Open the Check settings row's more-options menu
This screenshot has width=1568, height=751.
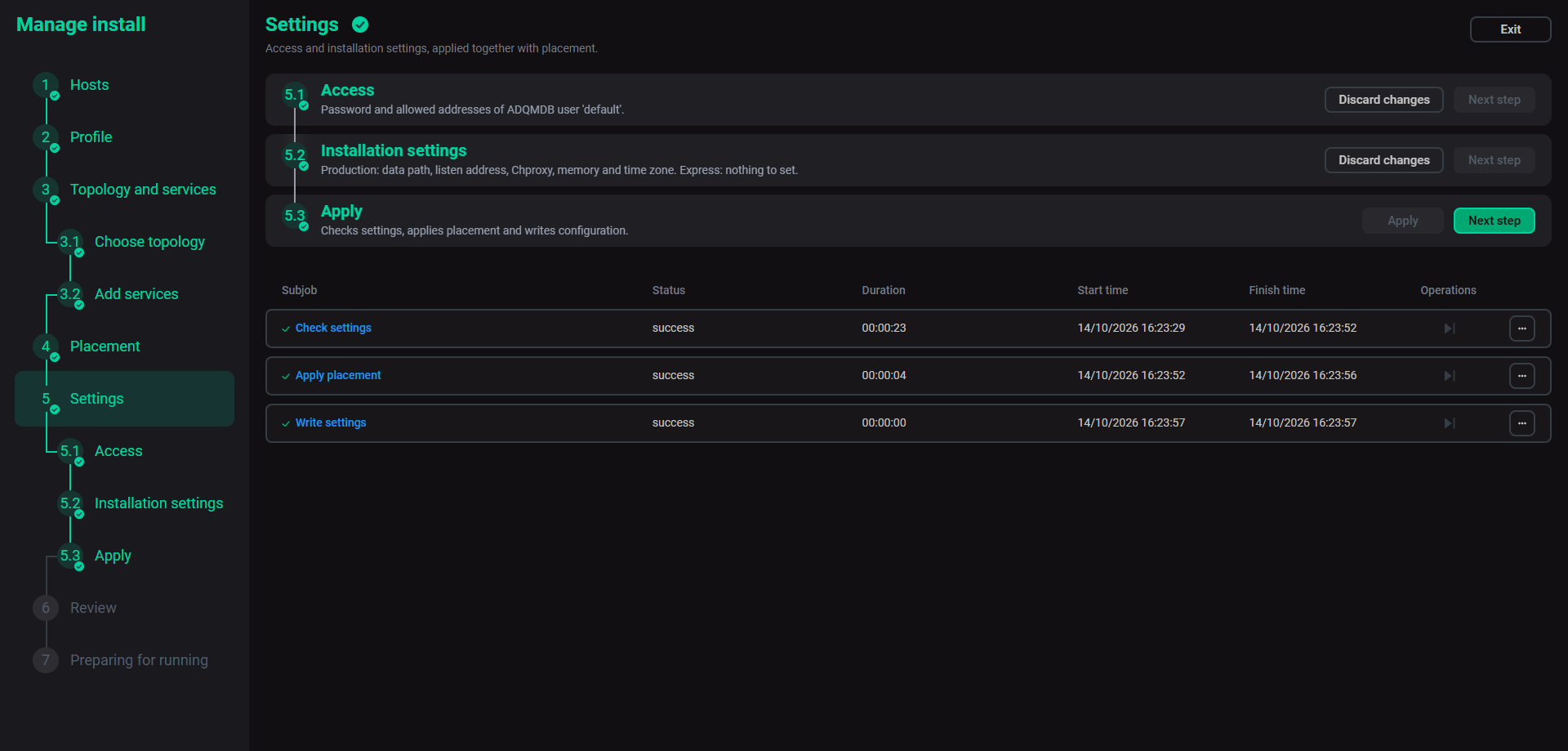pyautogui.click(x=1521, y=329)
